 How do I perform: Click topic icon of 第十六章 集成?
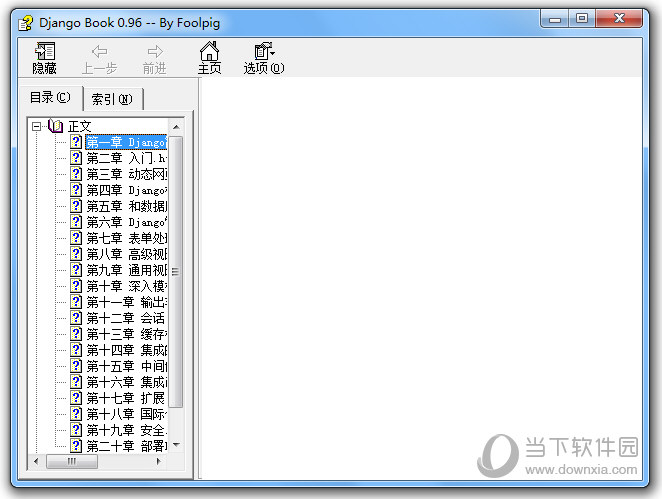click(x=76, y=382)
